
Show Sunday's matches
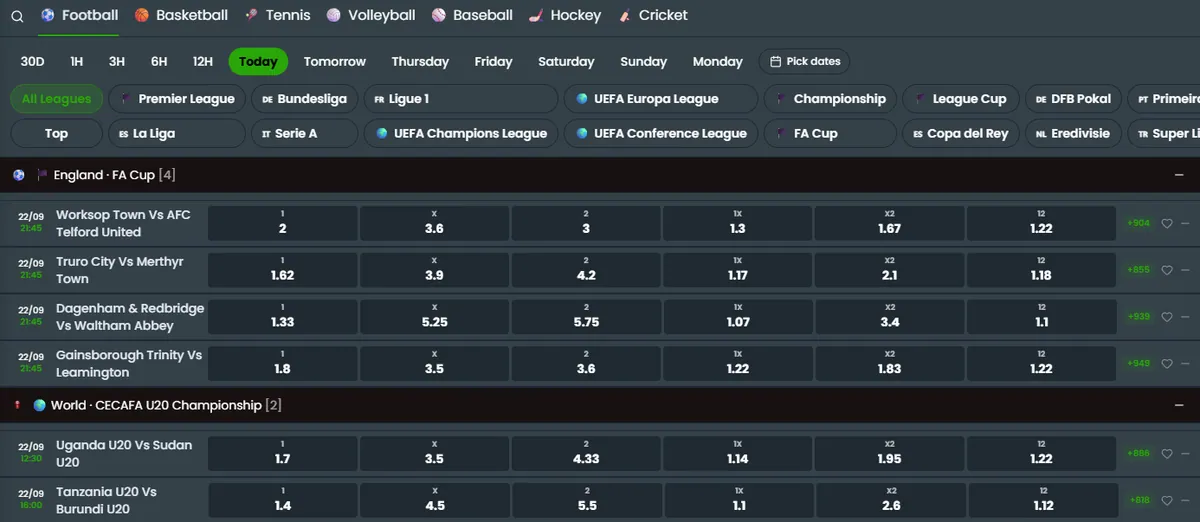tap(643, 61)
